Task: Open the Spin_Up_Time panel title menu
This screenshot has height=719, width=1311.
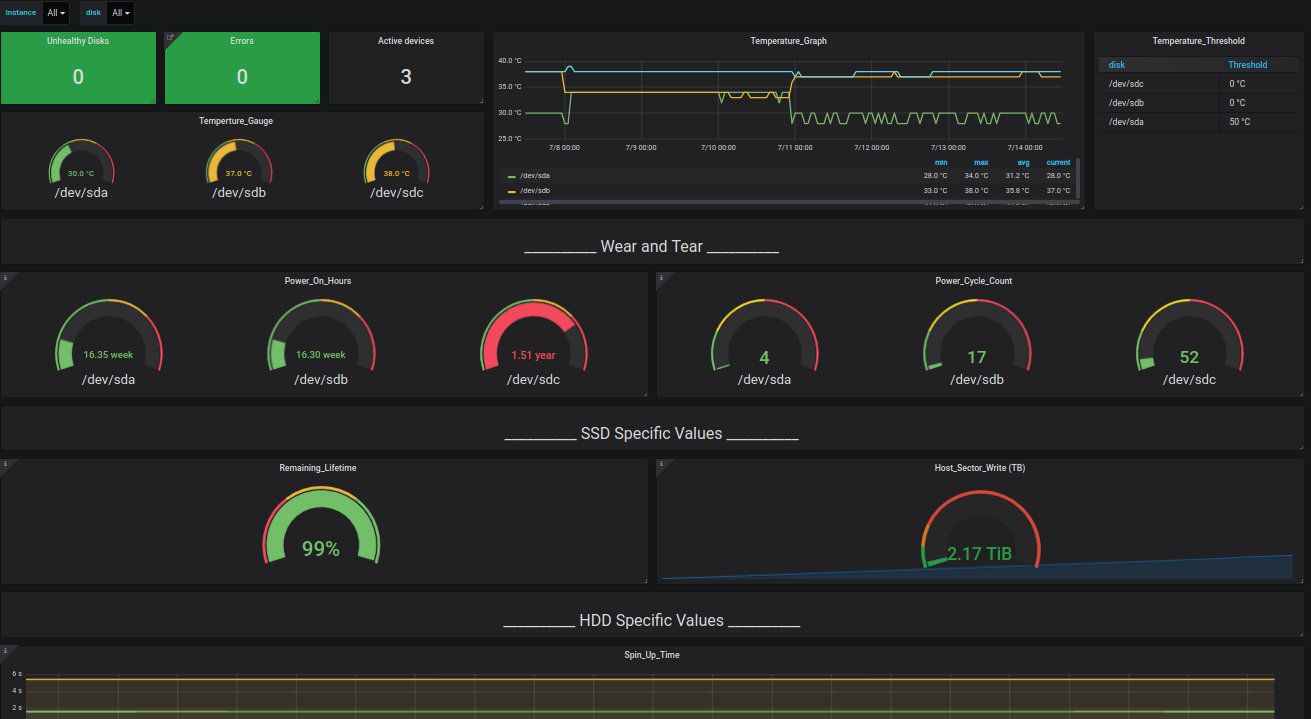Action: pyautogui.click(x=652, y=655)
